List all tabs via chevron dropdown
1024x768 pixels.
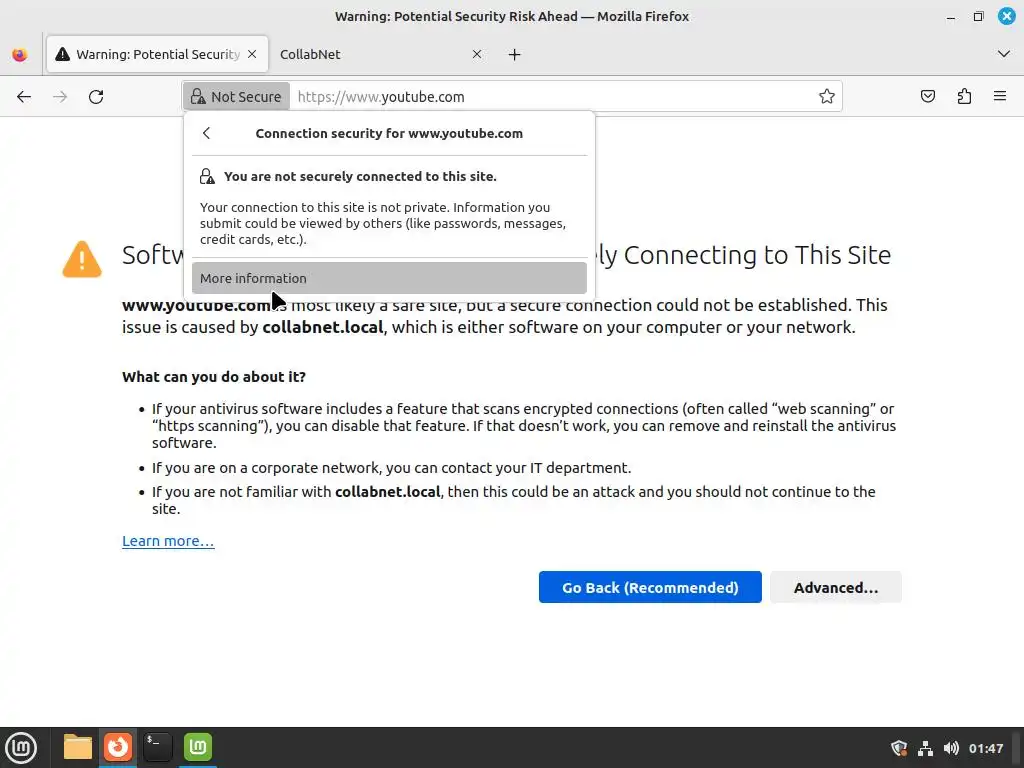click(1004, 54)
